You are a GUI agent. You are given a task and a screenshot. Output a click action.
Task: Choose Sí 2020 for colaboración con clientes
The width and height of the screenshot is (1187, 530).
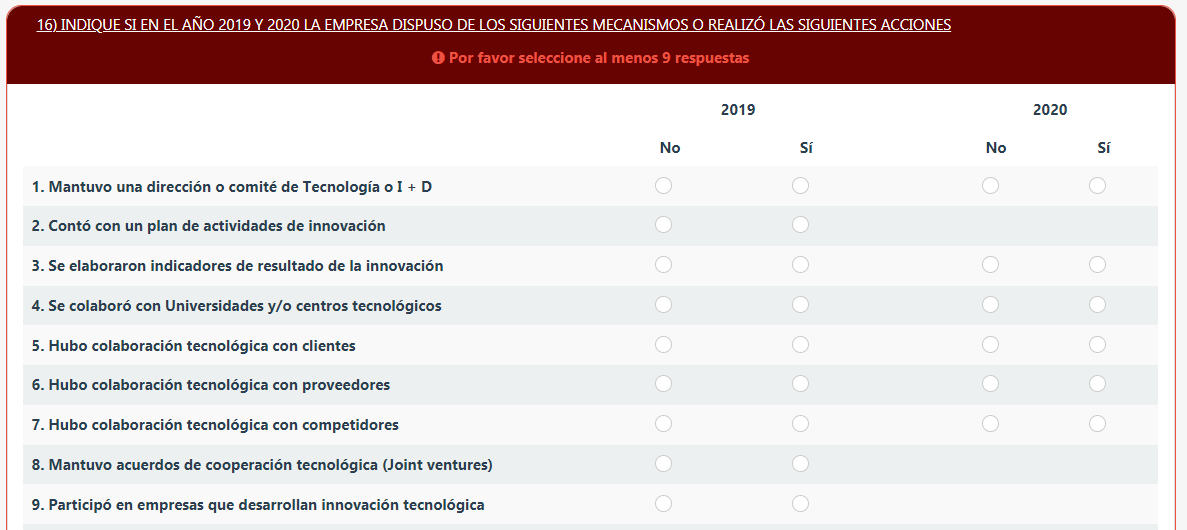[x=1097, y=344]
